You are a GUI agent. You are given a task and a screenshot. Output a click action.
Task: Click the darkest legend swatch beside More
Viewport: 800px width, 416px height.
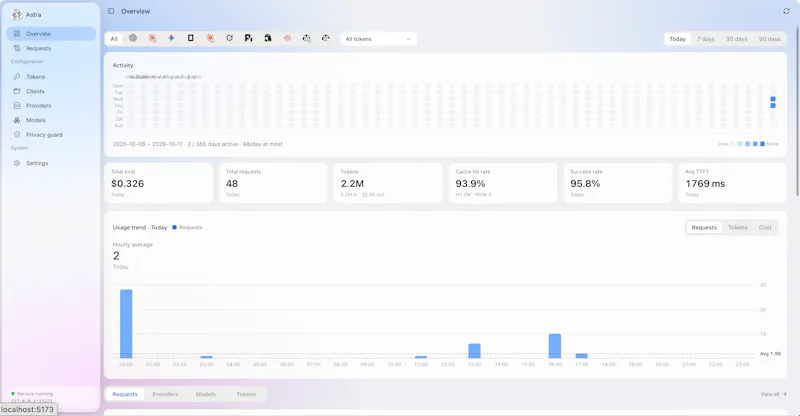point(762,144)
